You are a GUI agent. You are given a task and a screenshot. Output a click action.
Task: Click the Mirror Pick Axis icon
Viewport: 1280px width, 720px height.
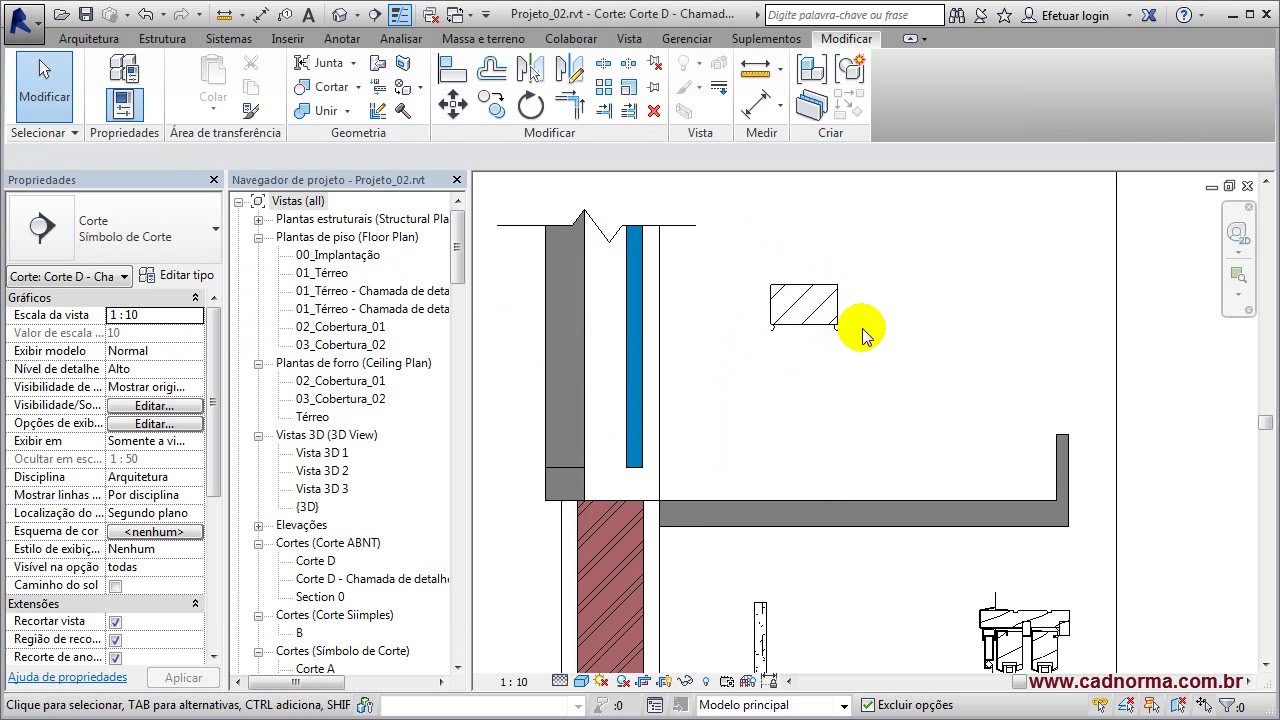pyautogui.click(x=530, y=69)
